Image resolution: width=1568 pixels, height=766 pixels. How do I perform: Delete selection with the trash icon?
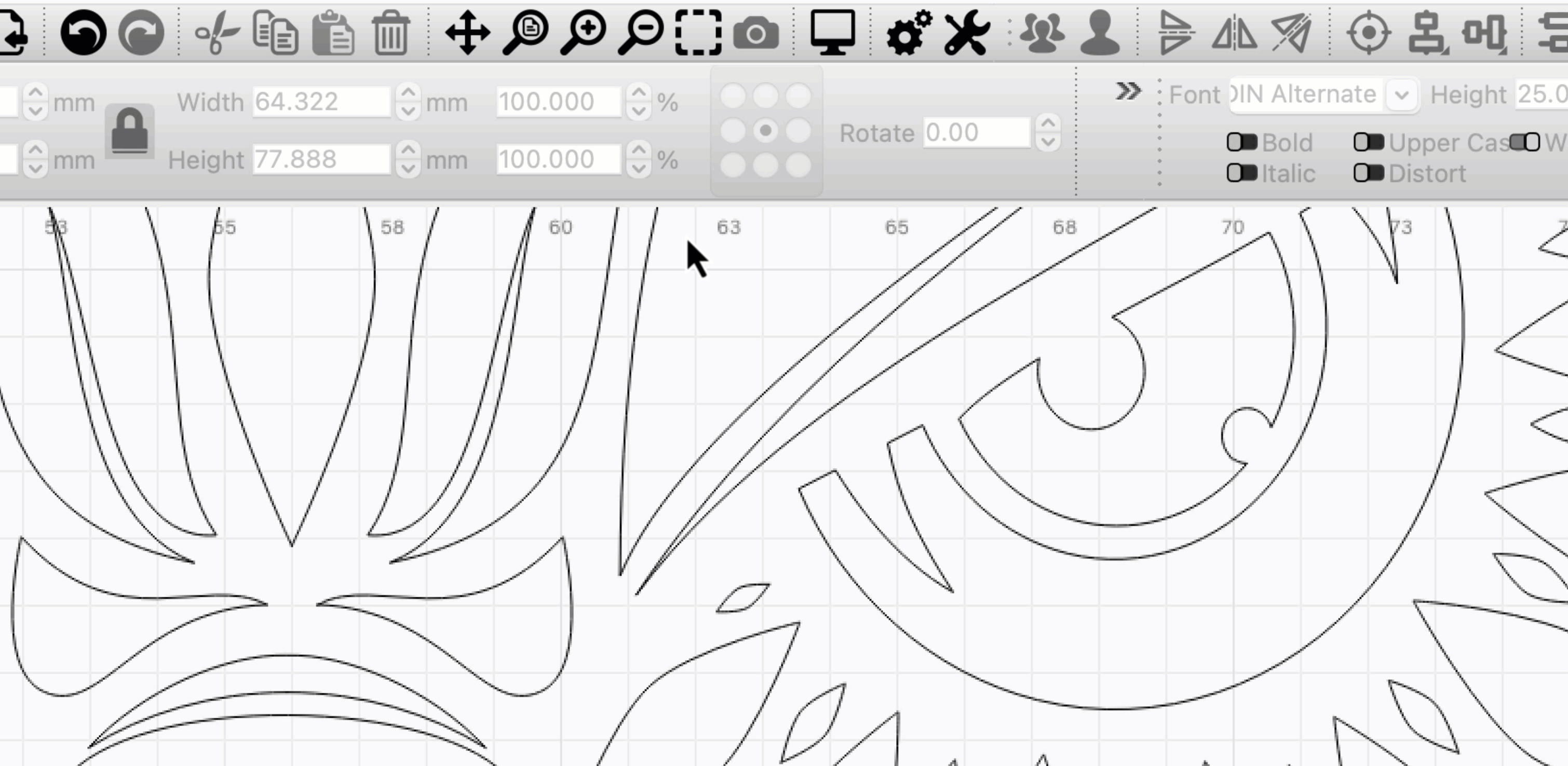click(390, 33)
